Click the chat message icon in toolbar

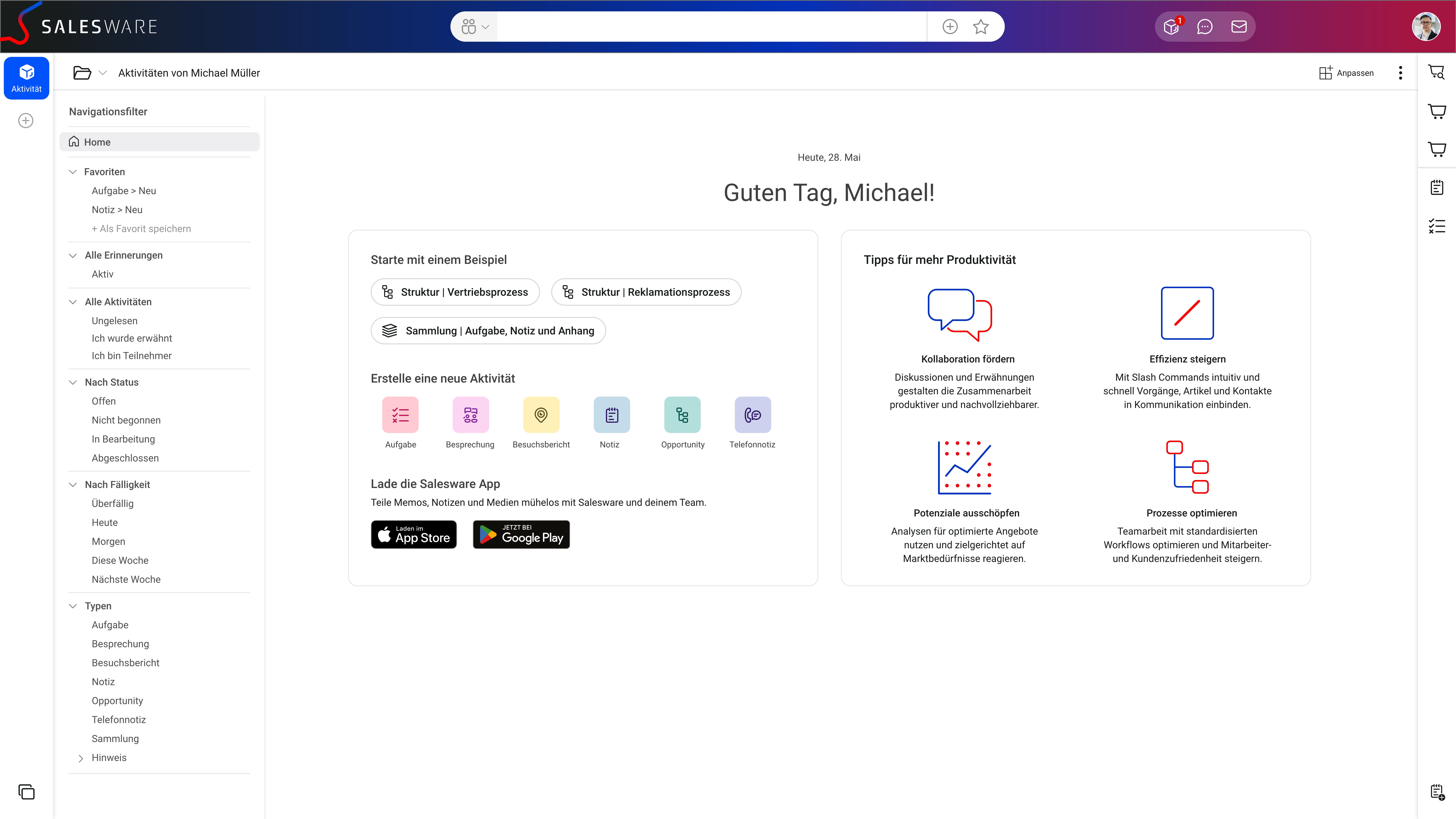(1205, 27)
